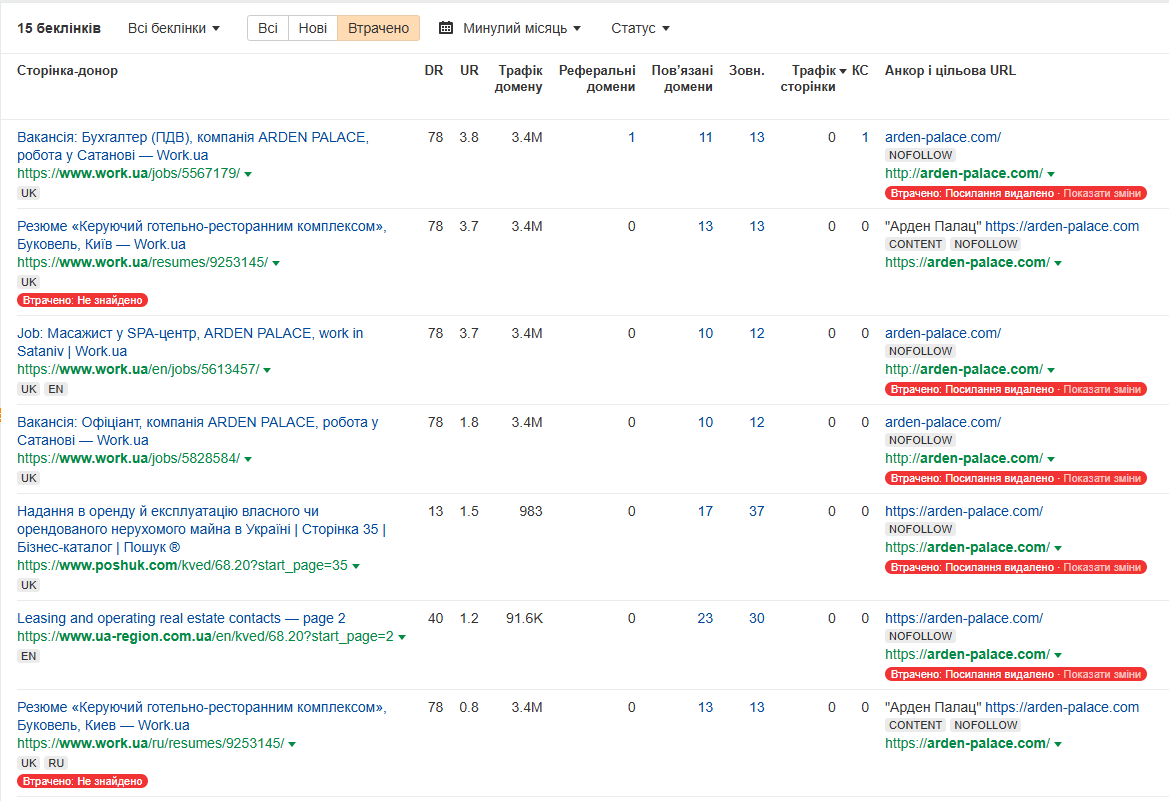The height and width of the screenshot is (801, 1169).
Task: Click the calendar icon beside Минулий місяць
Action: pyautogui.click(x=446, y=28)
